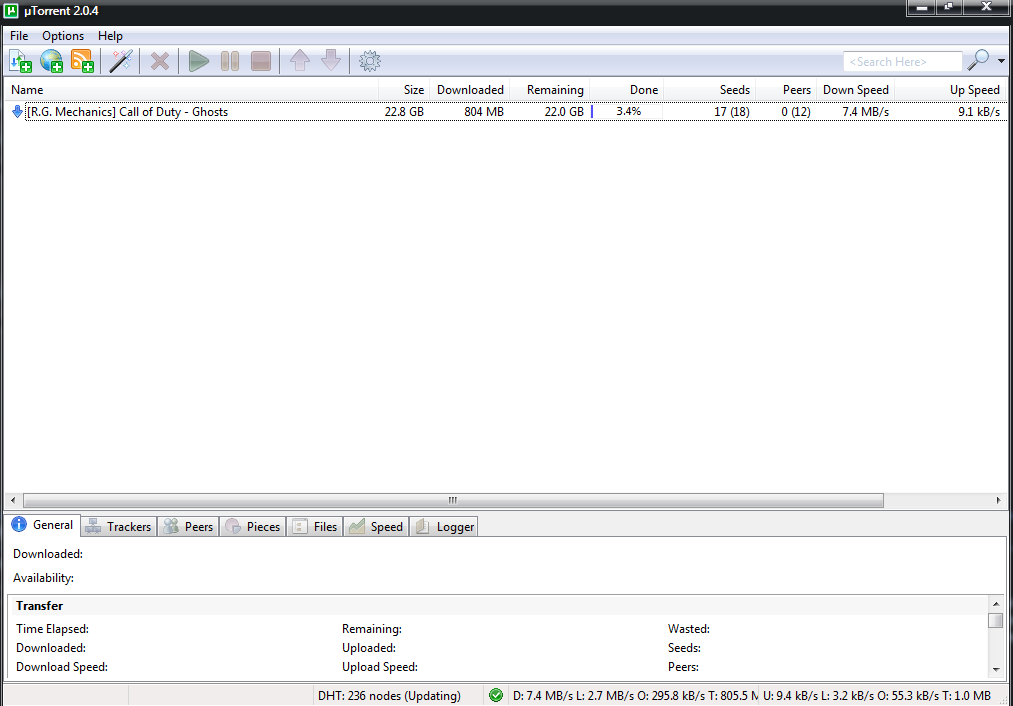Click the horizontal scrollbar thumb
The width and height of the screenshot is (1013, 706).
coord(453,500)
